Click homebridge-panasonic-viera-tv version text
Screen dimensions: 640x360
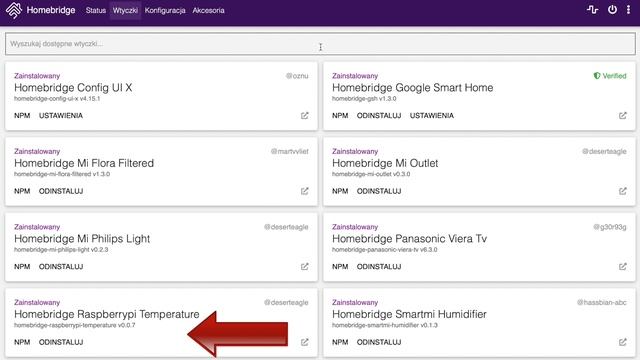[x=384, y=250]
